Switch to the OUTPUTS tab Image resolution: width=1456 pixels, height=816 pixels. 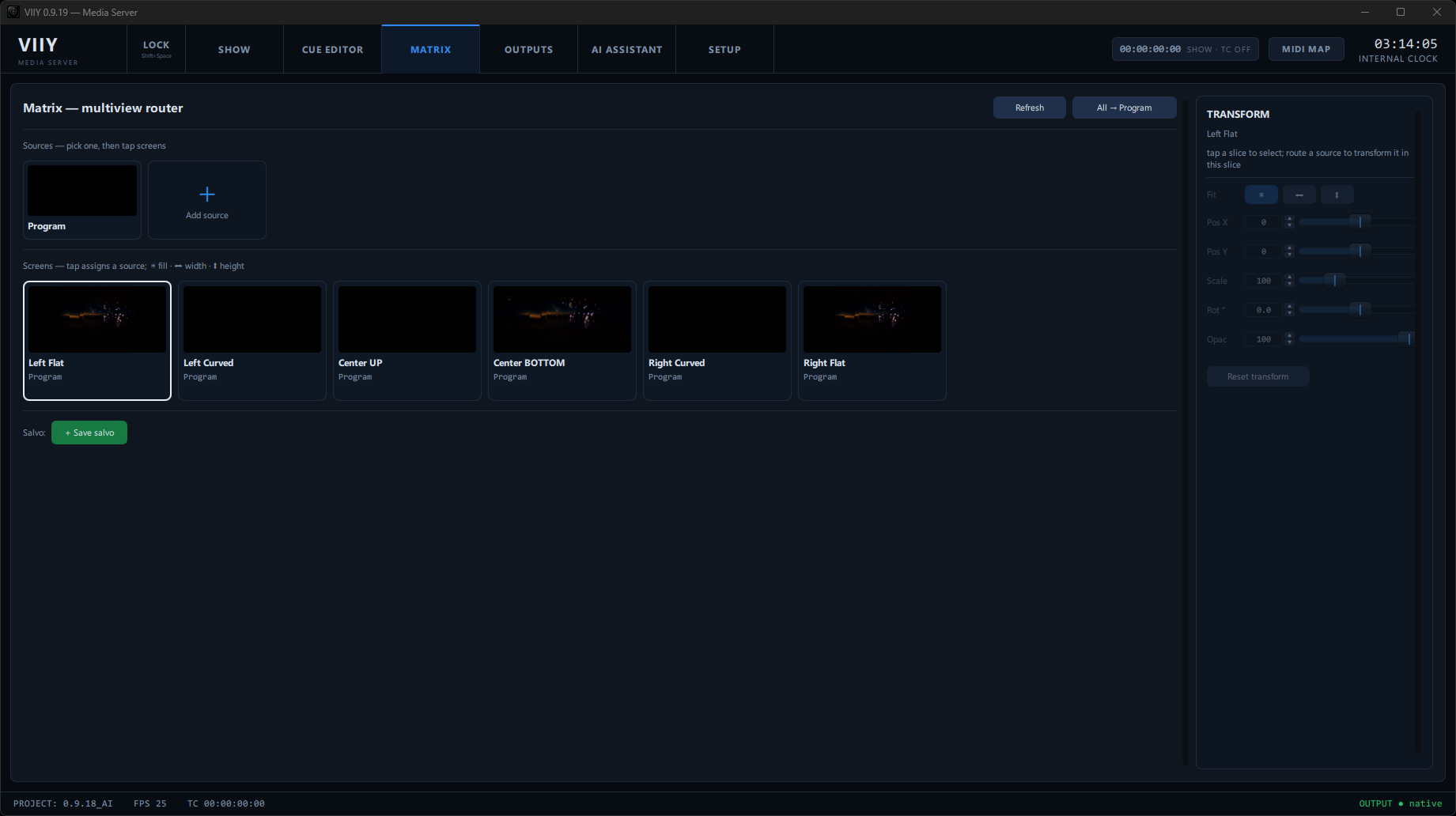(528, 49)
